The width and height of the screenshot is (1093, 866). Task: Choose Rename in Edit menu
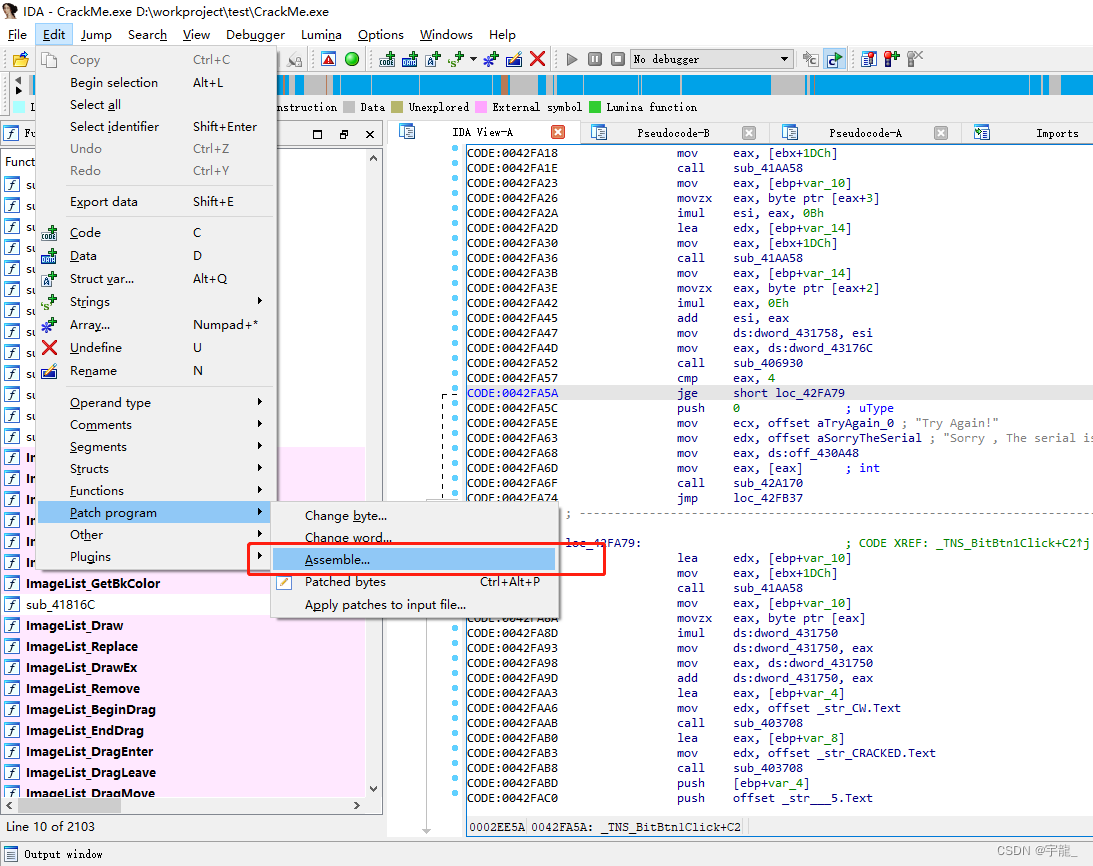click(155, 370)
